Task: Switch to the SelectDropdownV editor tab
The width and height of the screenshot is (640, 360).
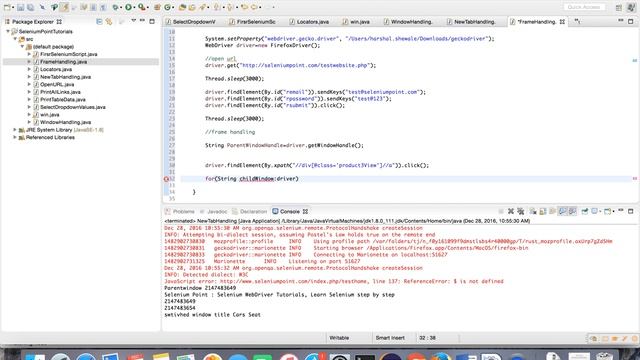Action: (x=191, y=22)
